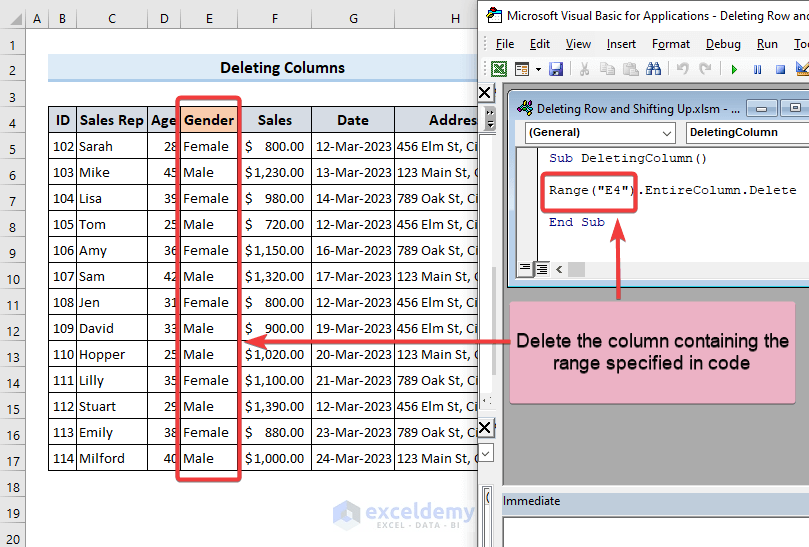Open the View menu in VBA editor
The height and width of the screenshot is (547, 809).
click(x=578, y=44)
